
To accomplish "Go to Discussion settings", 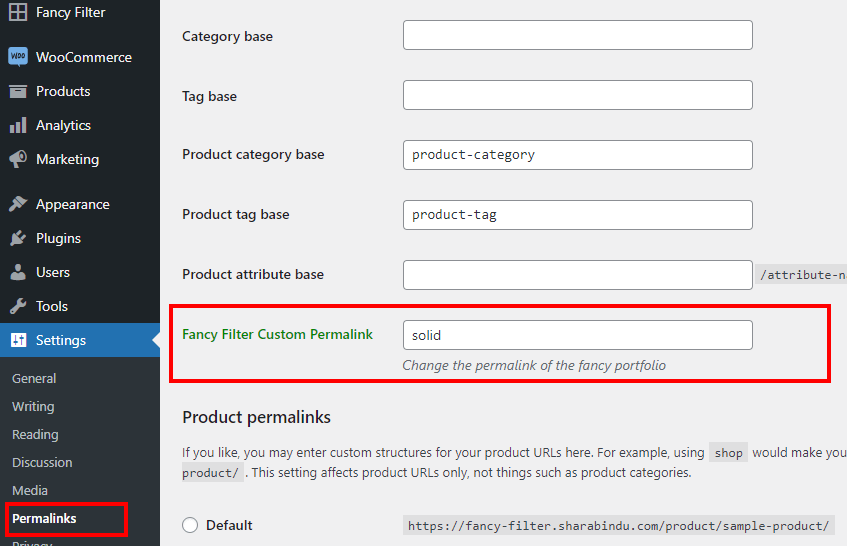I will [42, 462].
